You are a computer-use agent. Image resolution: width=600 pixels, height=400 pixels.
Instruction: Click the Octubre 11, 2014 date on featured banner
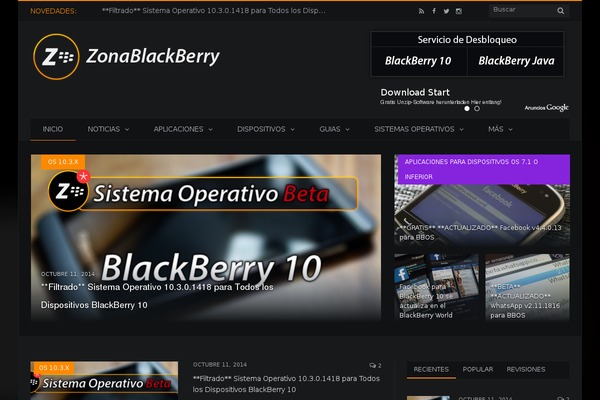(68, 274)
